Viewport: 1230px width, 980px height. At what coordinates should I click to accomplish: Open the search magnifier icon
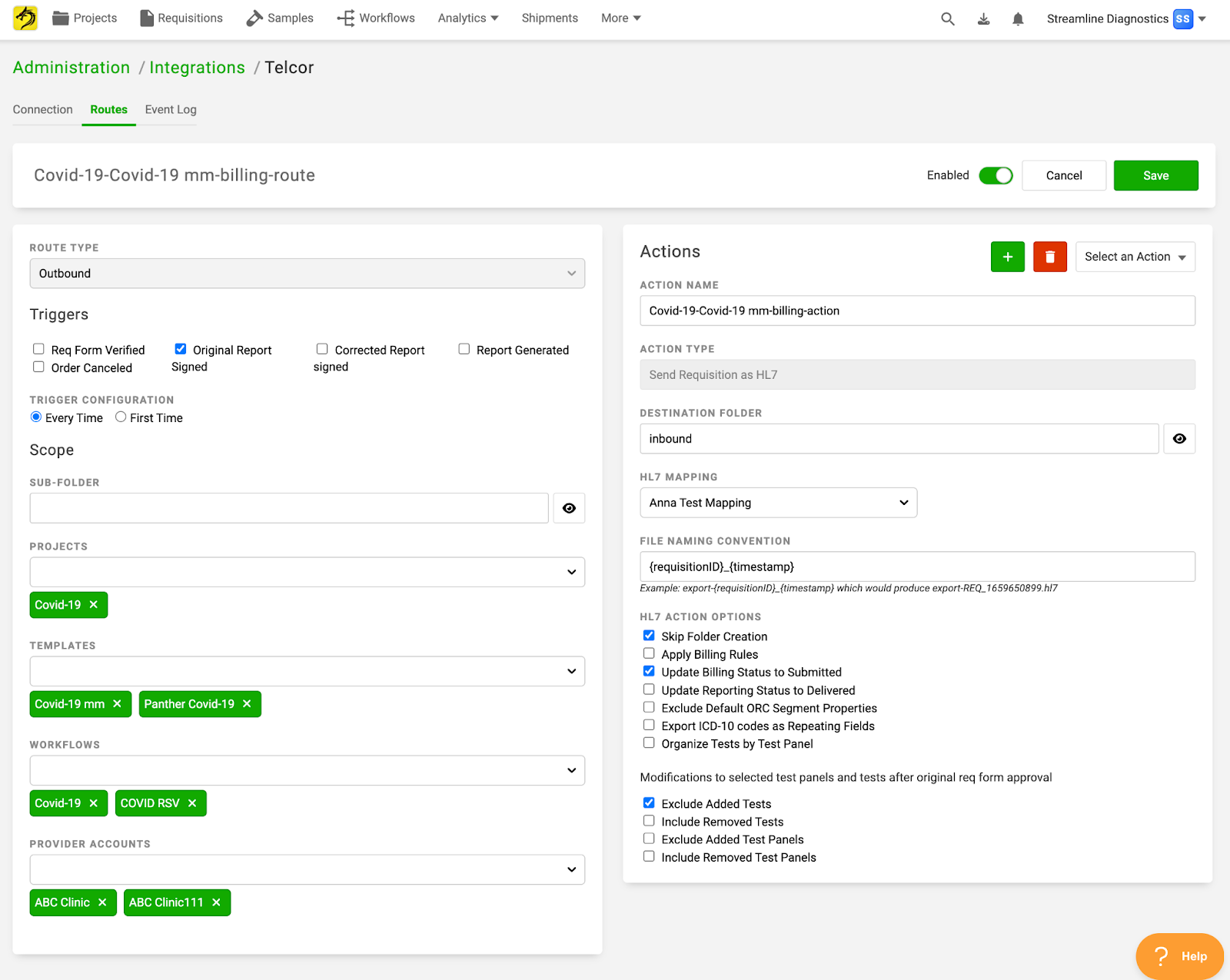(x=948, y=18)
